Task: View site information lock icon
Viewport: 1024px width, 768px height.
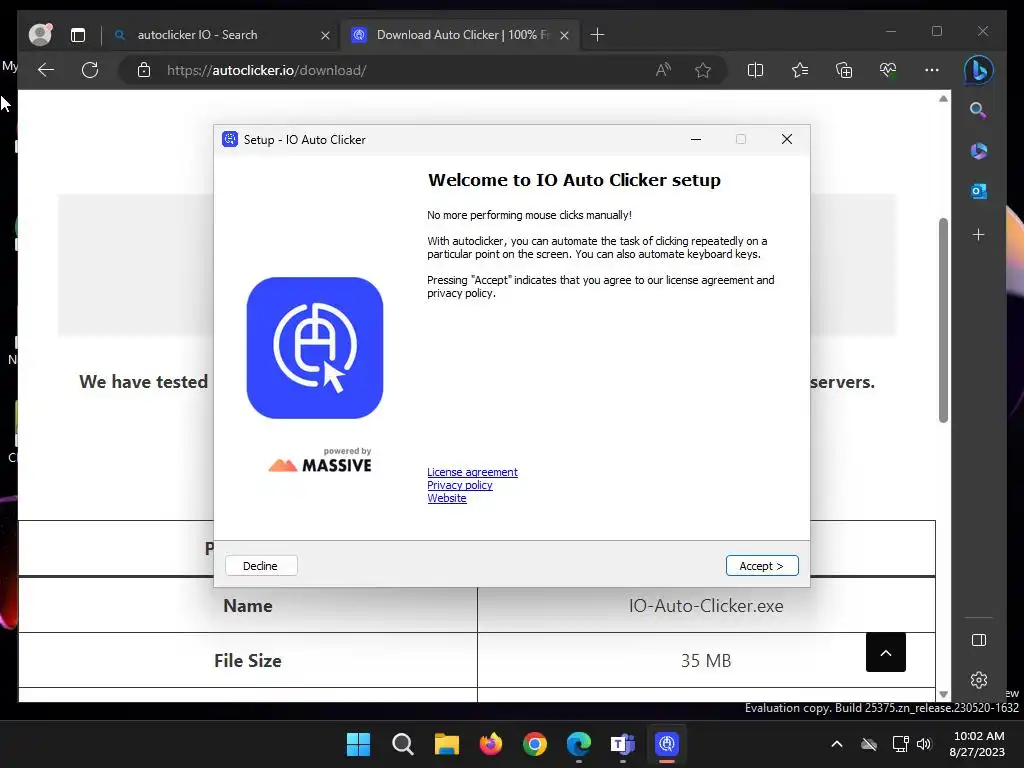Action: click(144, 70)
